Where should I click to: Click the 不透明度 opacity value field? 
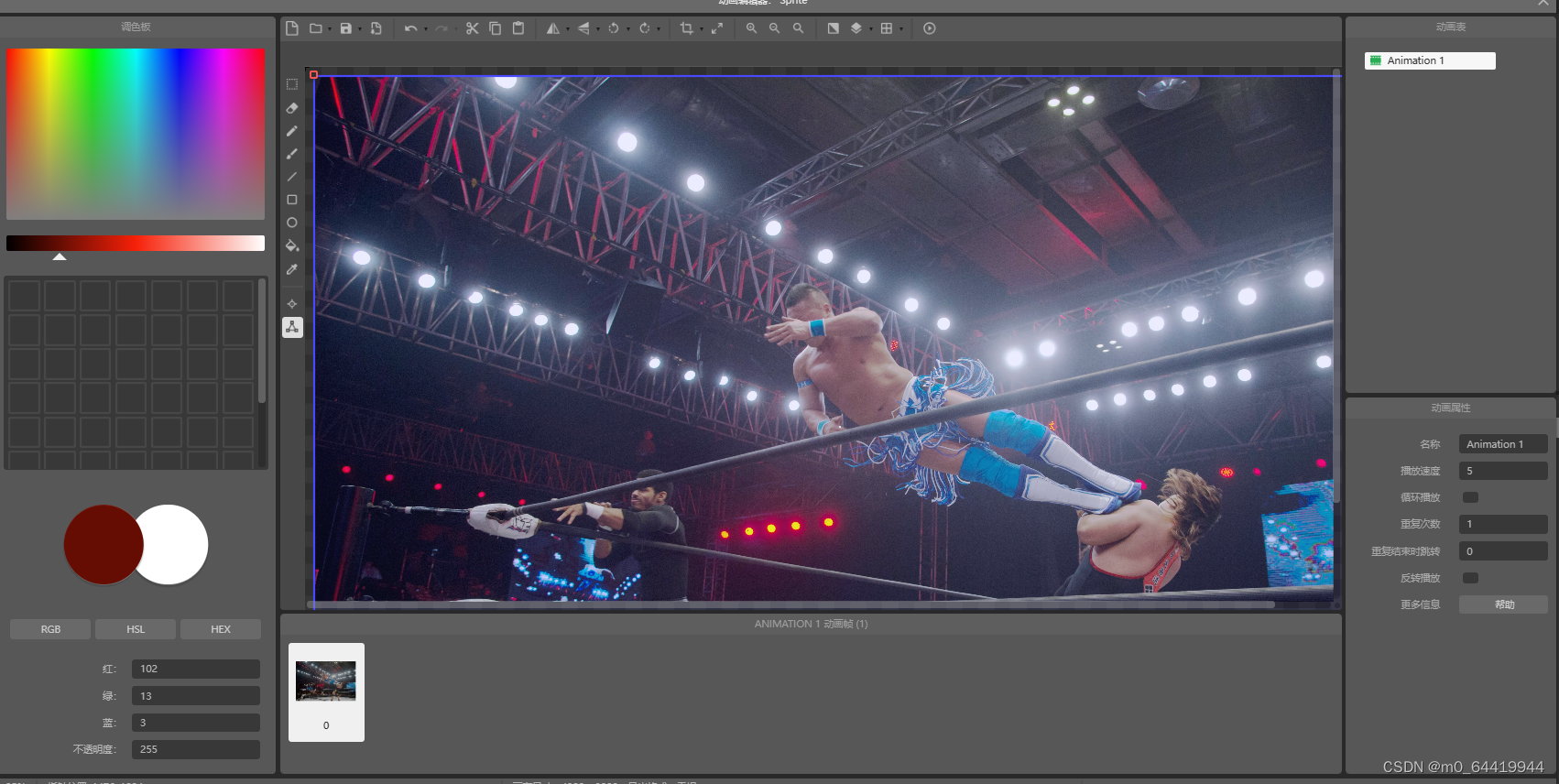196,749
